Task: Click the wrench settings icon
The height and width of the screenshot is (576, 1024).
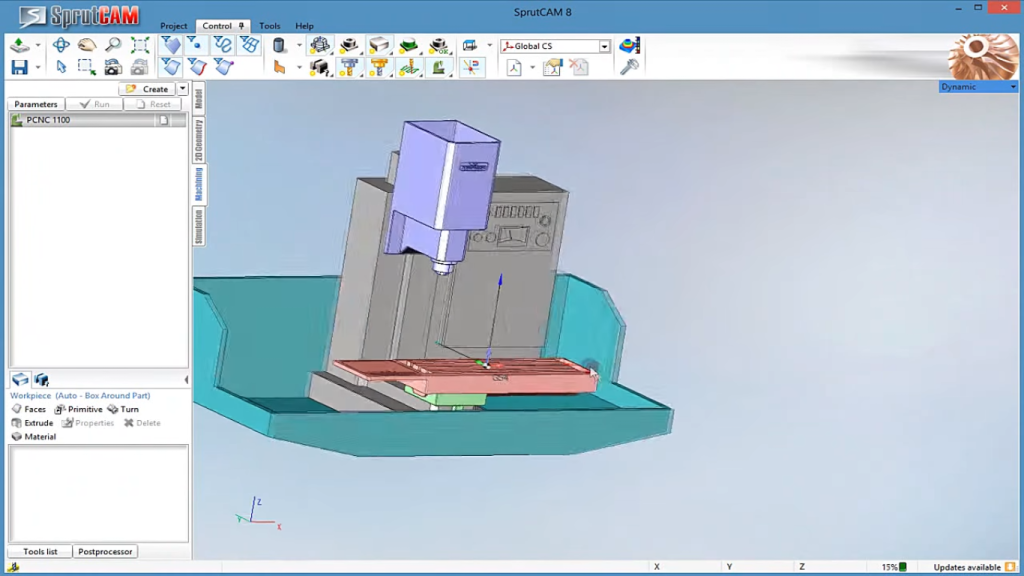Action: 629,67
